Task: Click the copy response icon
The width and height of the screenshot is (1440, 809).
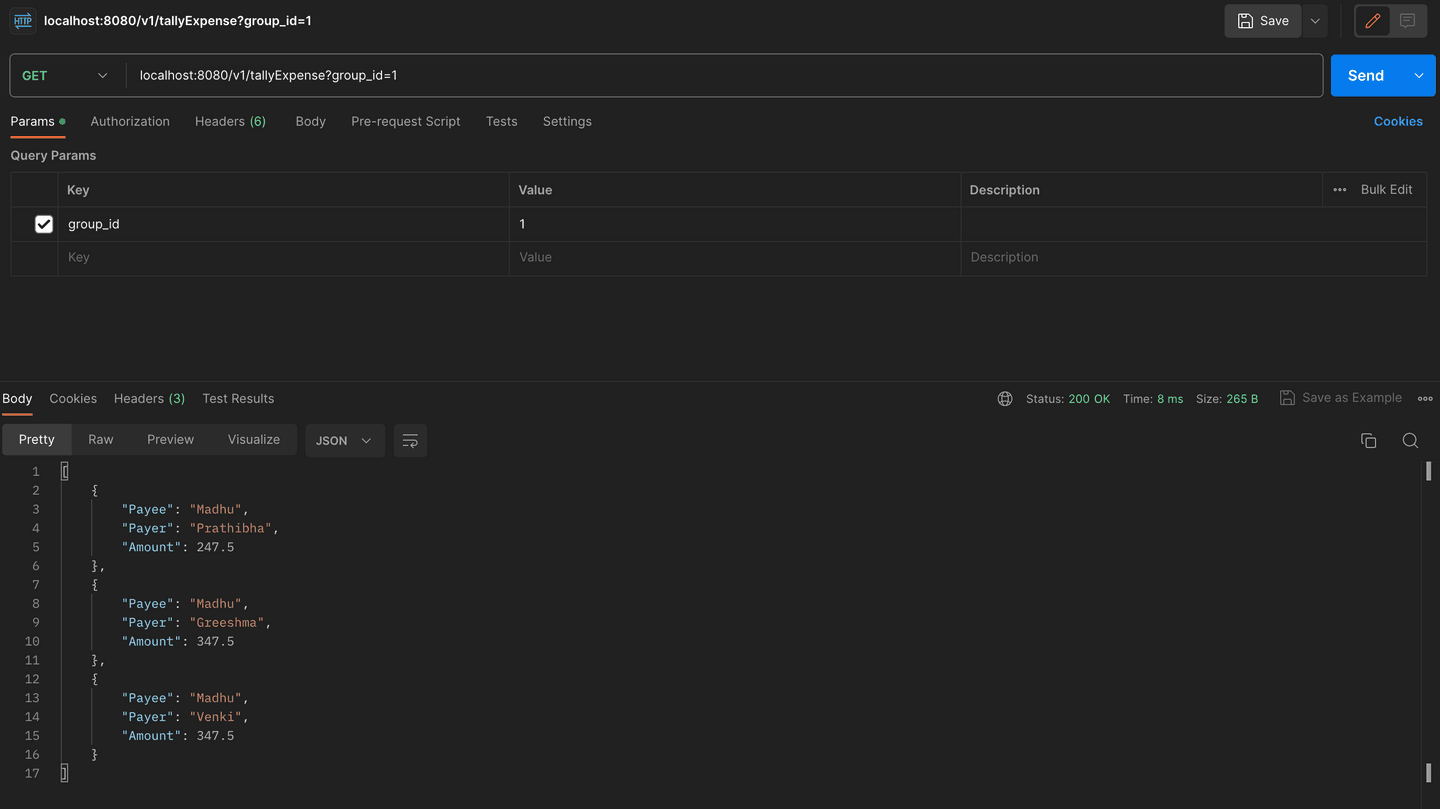Action: pos(1369,441)
